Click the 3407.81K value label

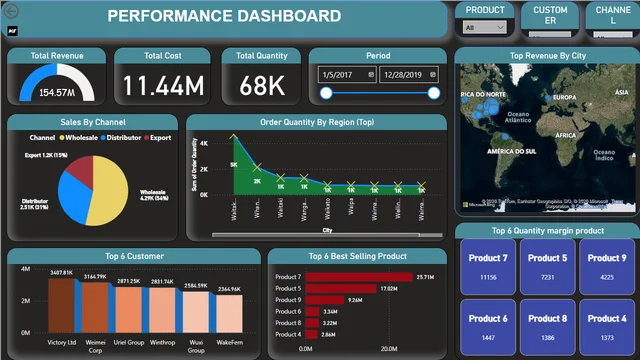click(x=62, y=272)
